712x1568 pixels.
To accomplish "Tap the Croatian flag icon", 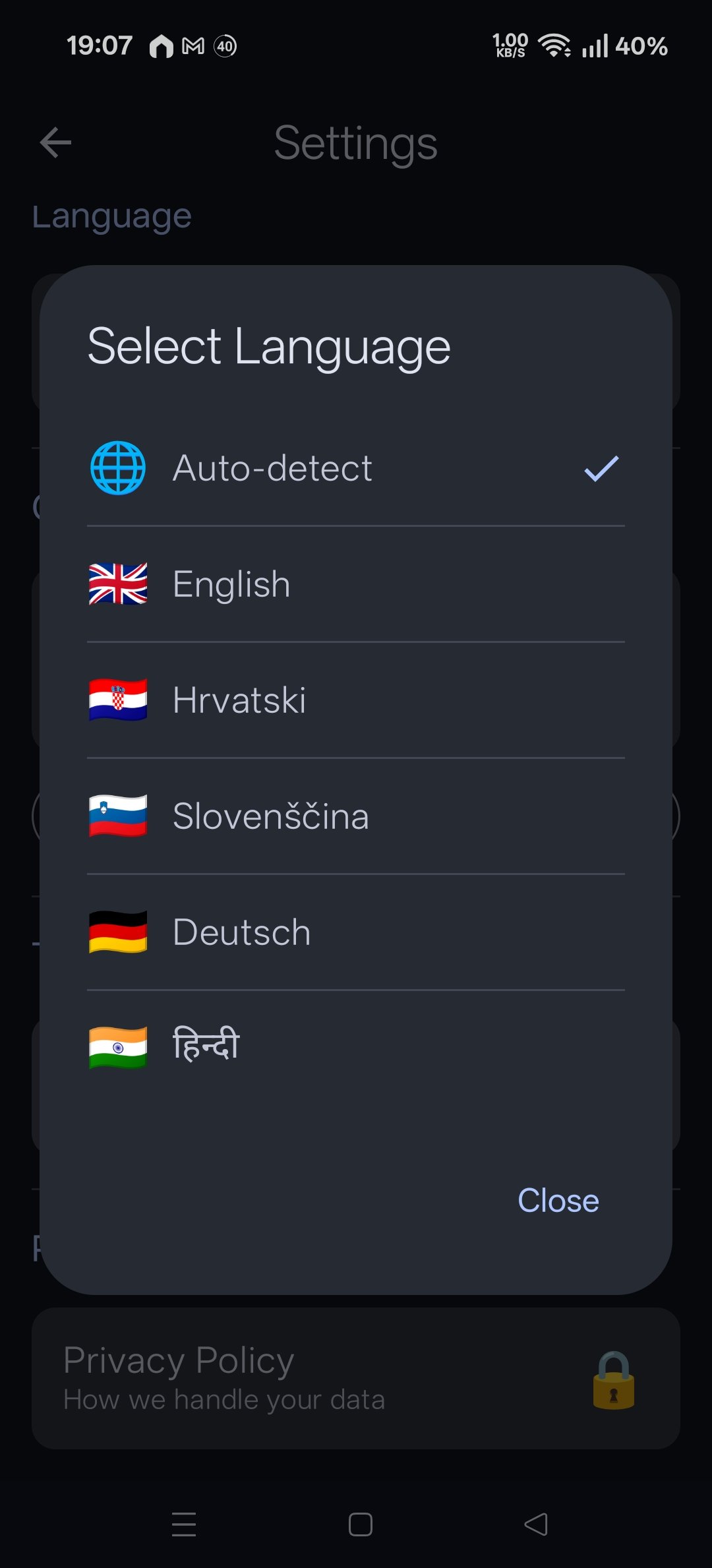I will (x=118, y=700).
